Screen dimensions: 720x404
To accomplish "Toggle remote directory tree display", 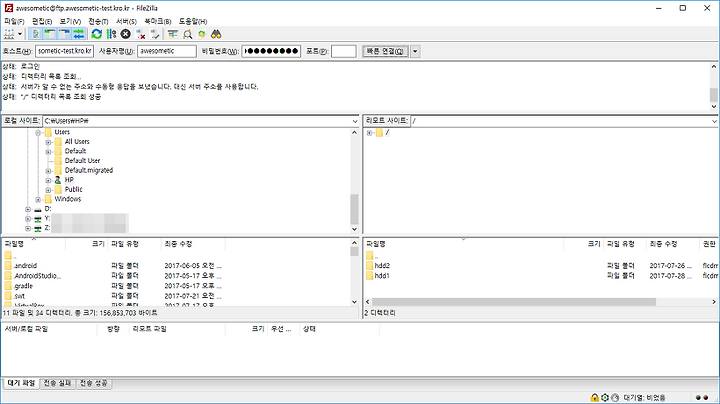I will [x=64, y=34].
